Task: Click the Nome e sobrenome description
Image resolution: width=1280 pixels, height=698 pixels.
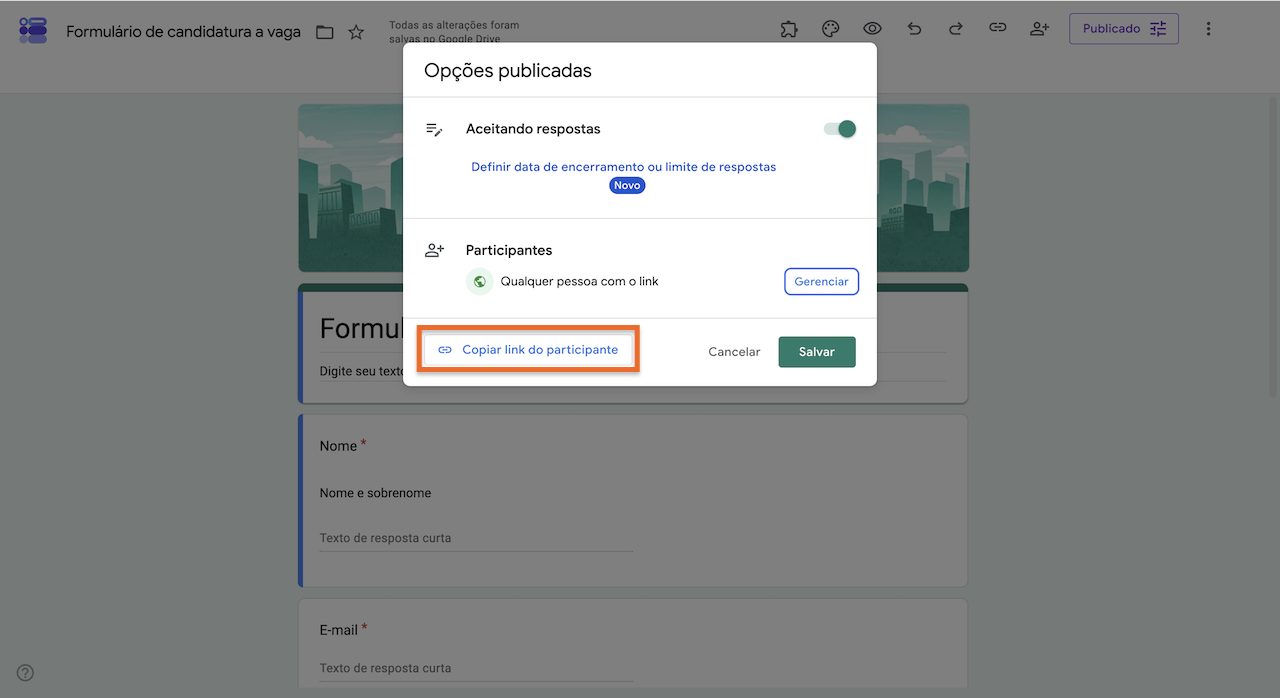Action: click(x=375, y=493)
